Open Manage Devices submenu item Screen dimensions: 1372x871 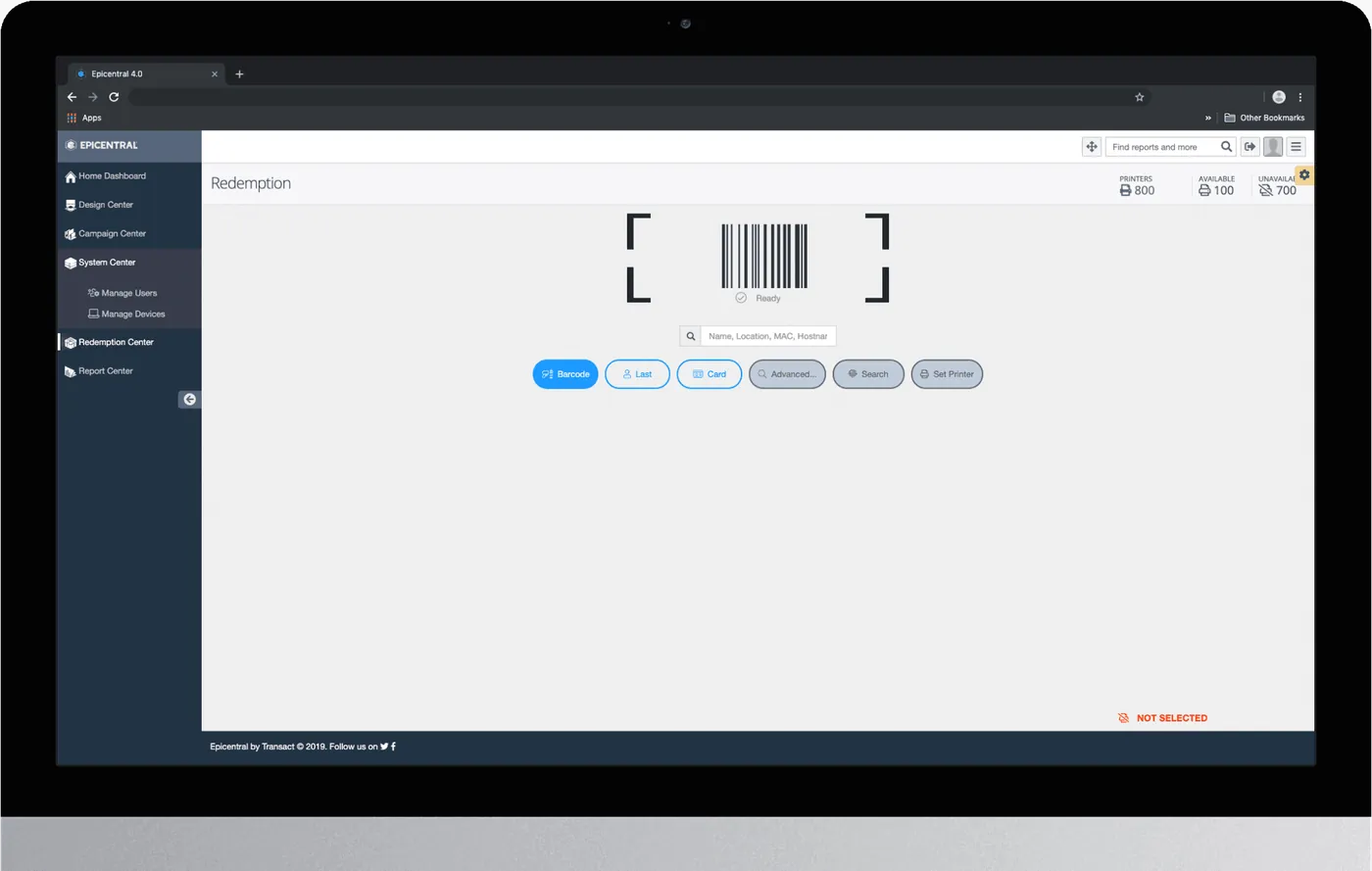point(126,315)
